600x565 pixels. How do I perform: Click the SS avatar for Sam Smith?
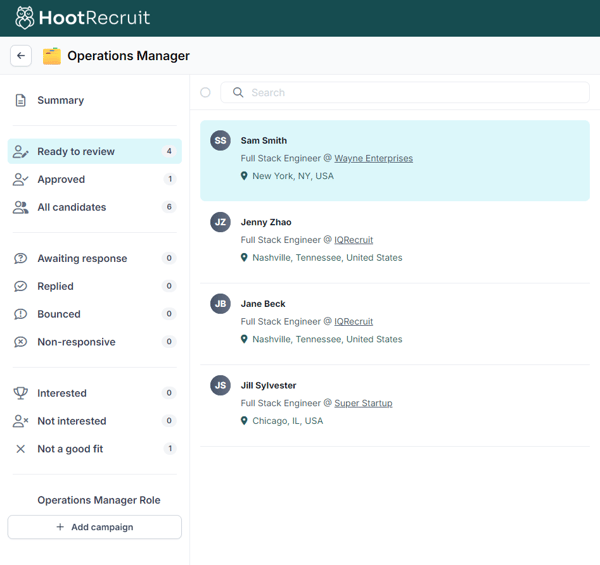(220, 141)
